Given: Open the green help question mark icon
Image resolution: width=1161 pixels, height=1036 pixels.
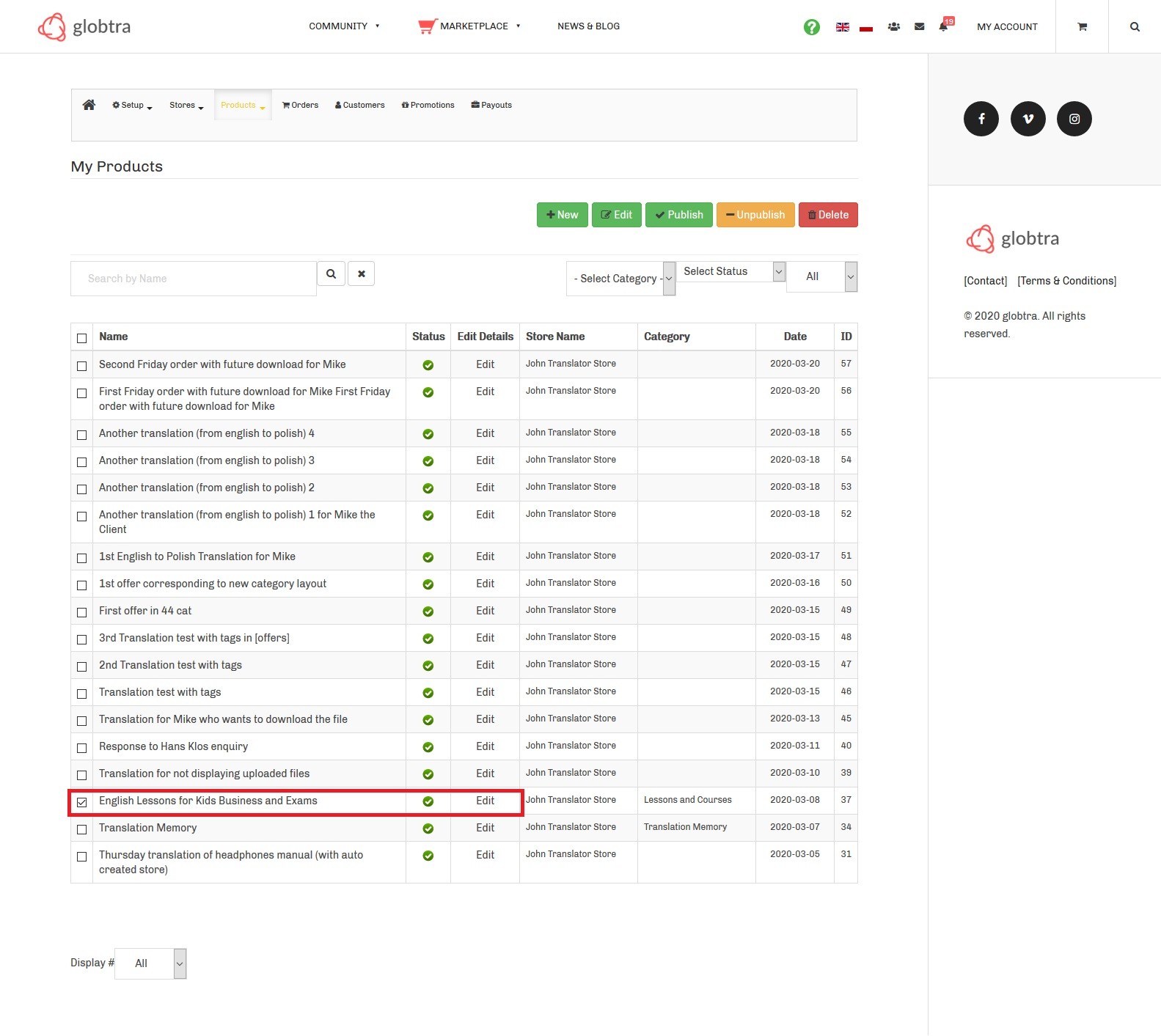Looking at the screenshot, I should (x=811, y=27).
